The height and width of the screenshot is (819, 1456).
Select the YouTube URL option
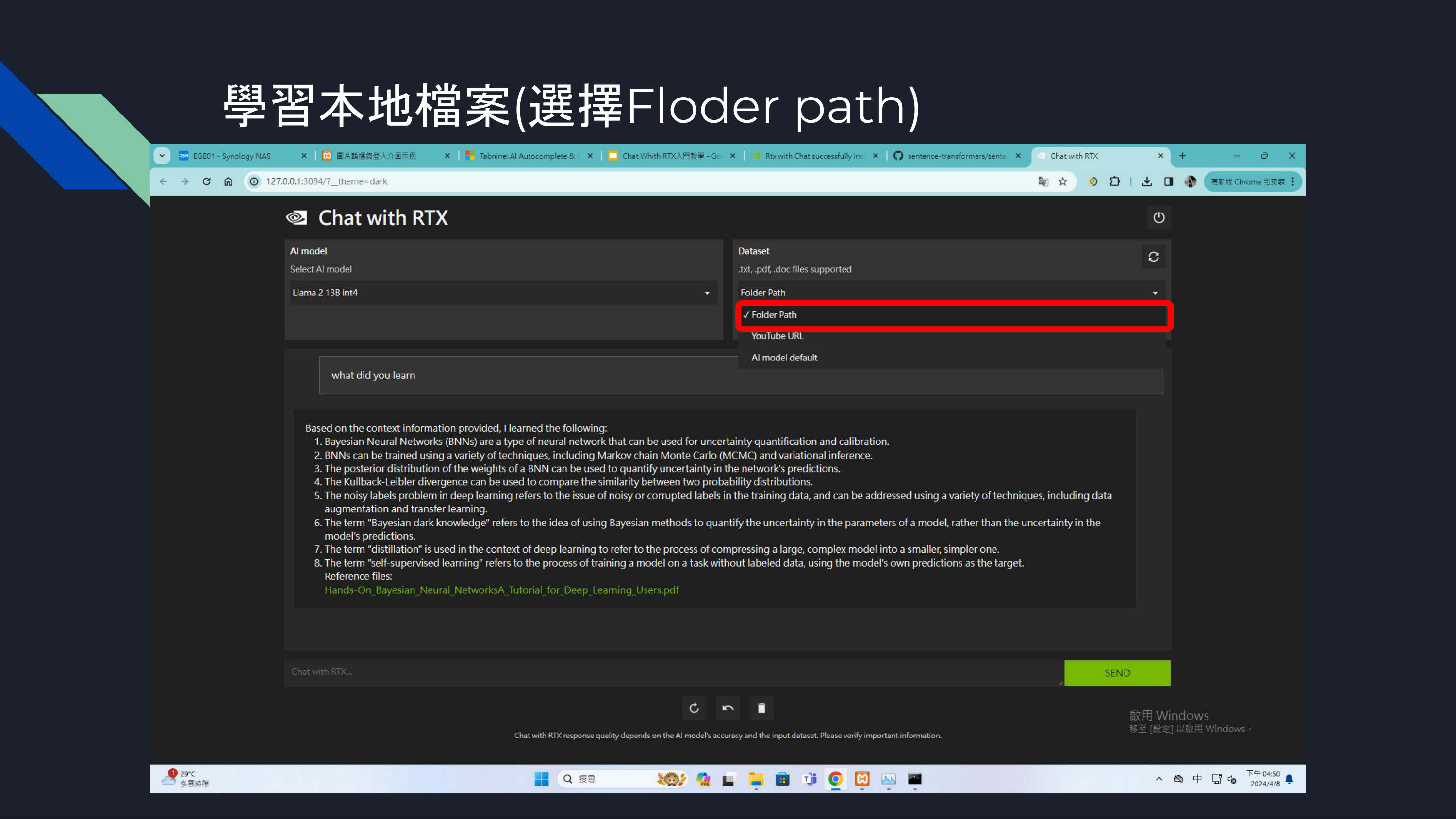tap(952, 336)
